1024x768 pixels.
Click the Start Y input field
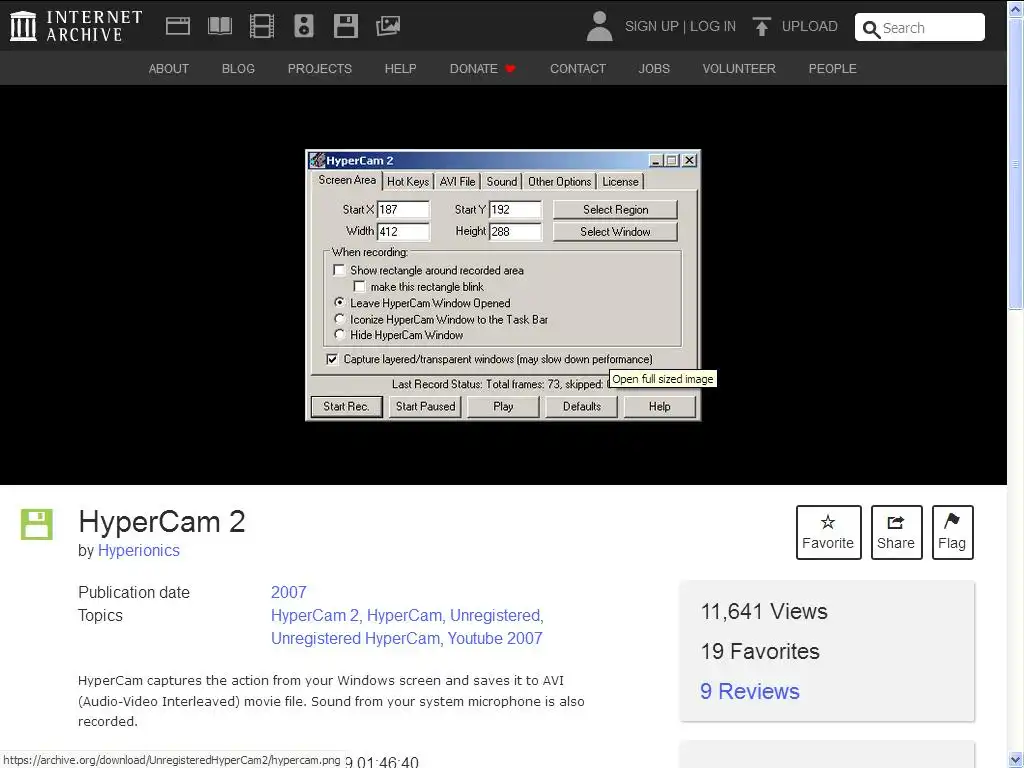point(515,210)
